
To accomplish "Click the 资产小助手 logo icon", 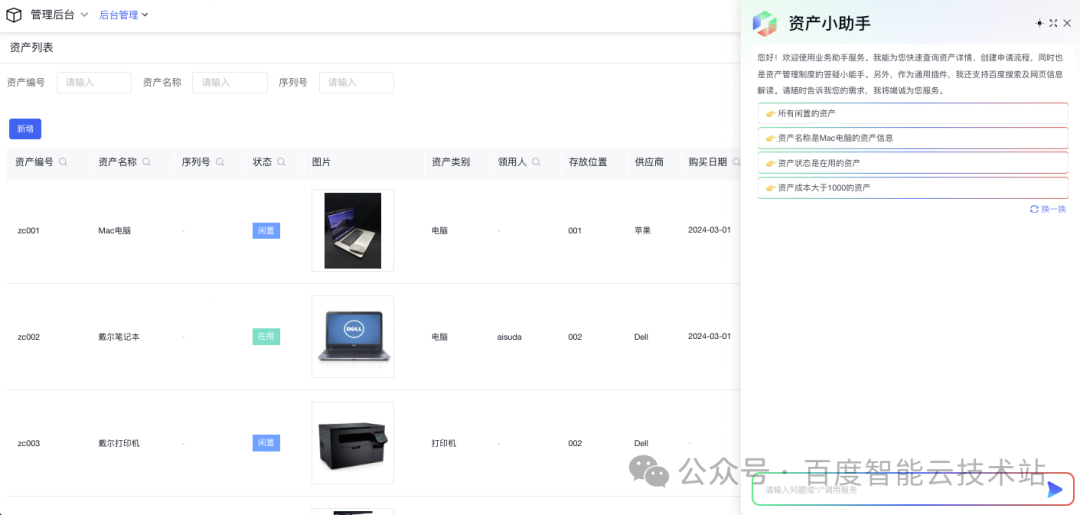I will point(765,23).
